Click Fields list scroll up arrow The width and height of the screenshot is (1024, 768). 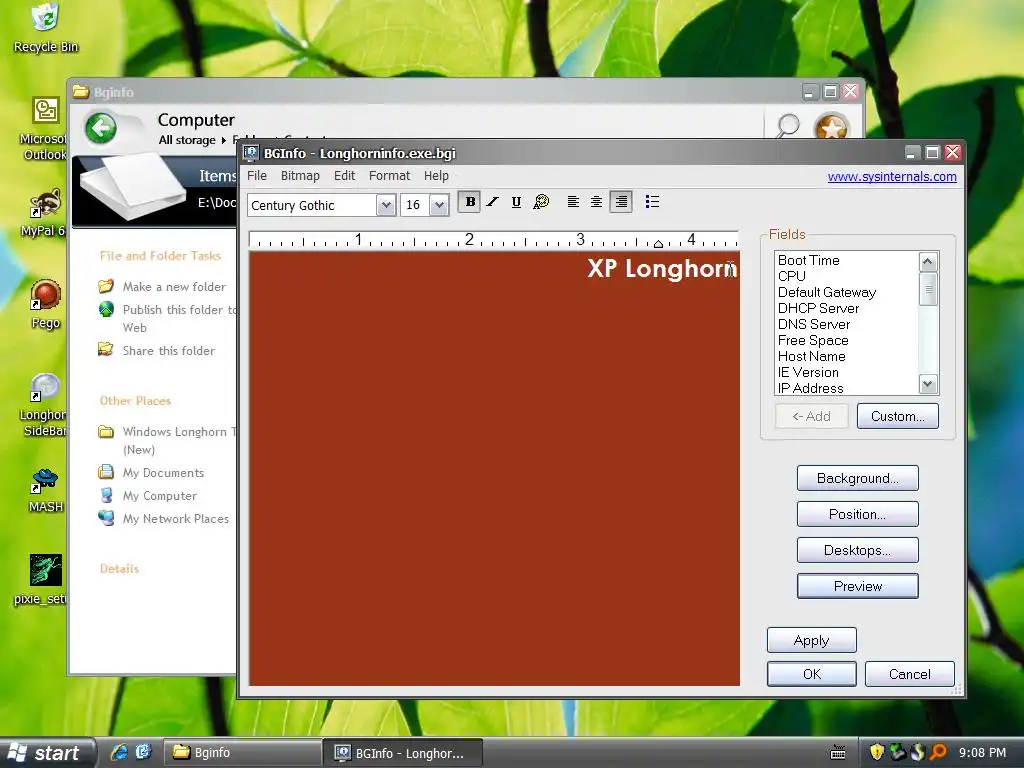928,263
